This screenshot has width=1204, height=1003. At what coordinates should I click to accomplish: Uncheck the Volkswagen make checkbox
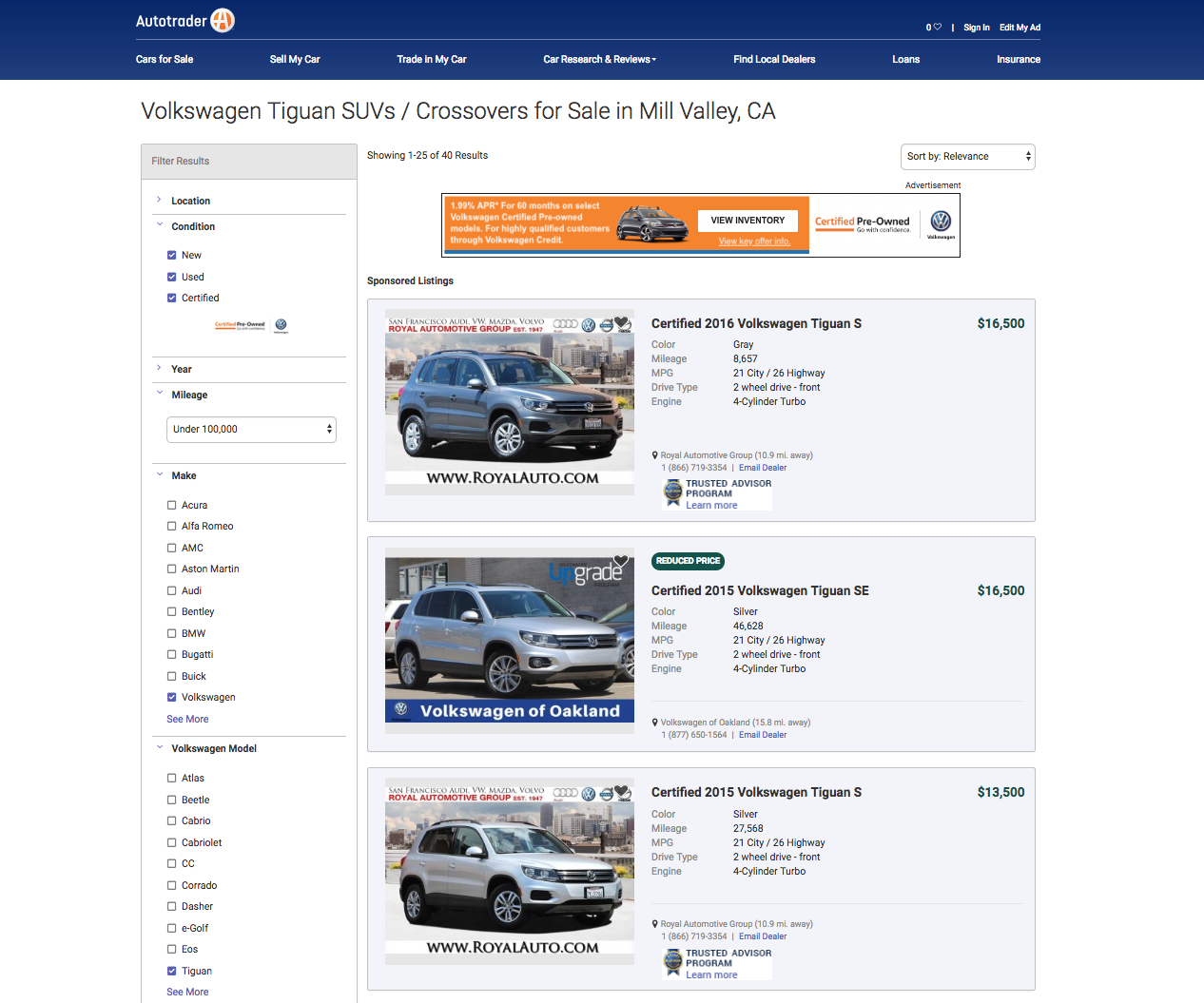172,697
